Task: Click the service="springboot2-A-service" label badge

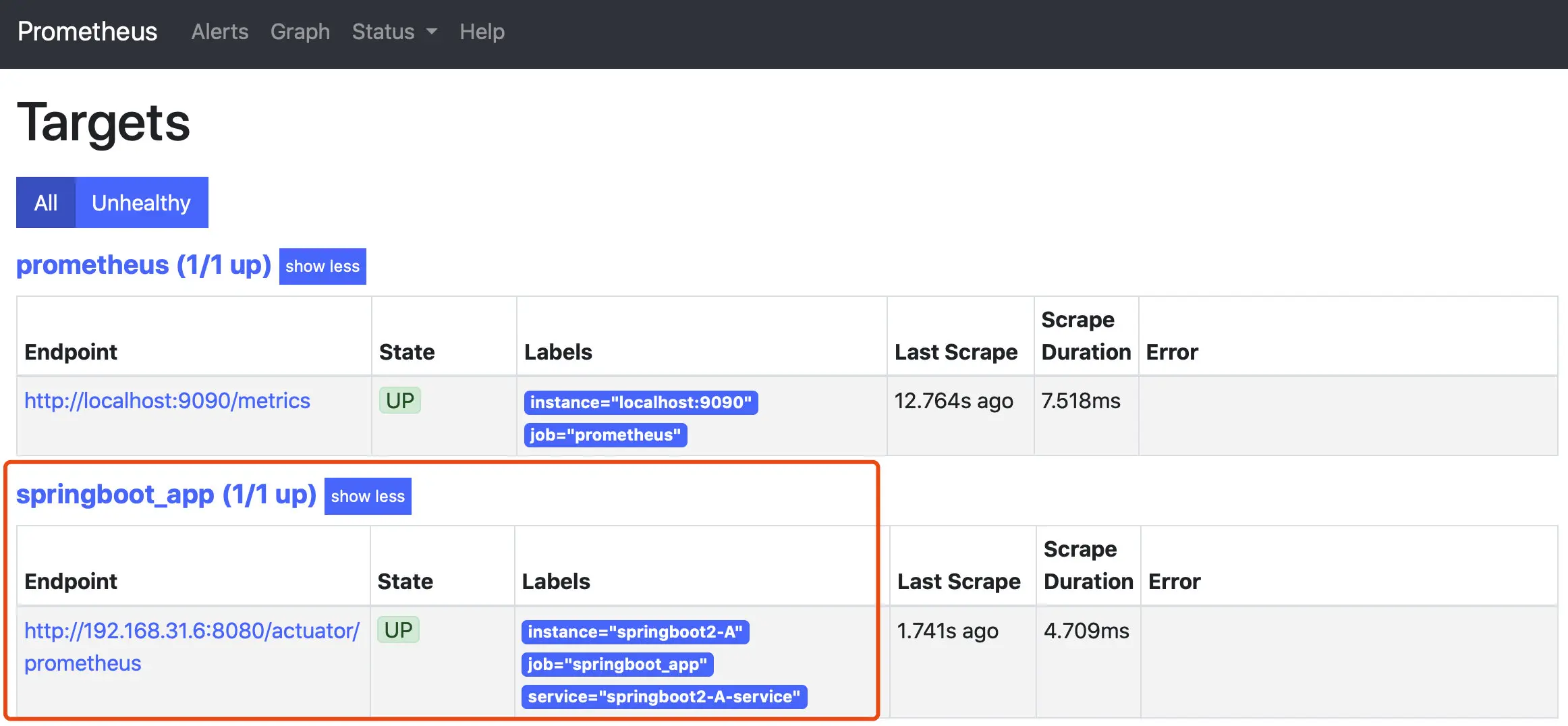Action: [x=663, y=697]
